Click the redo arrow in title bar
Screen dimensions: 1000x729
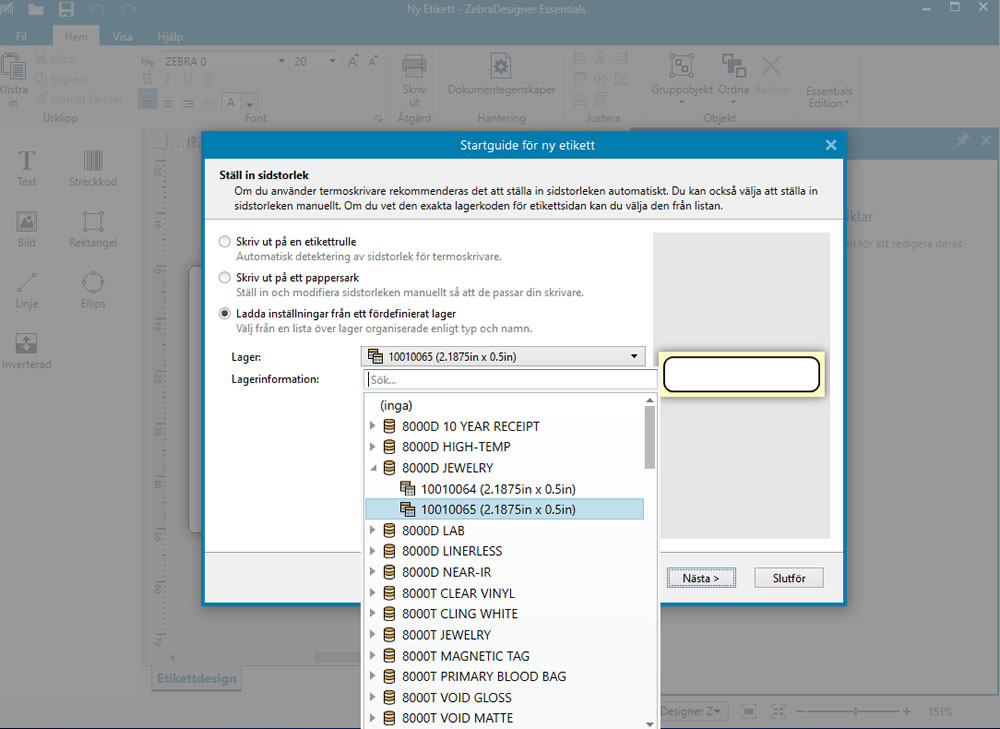click(x=129, y=9)
